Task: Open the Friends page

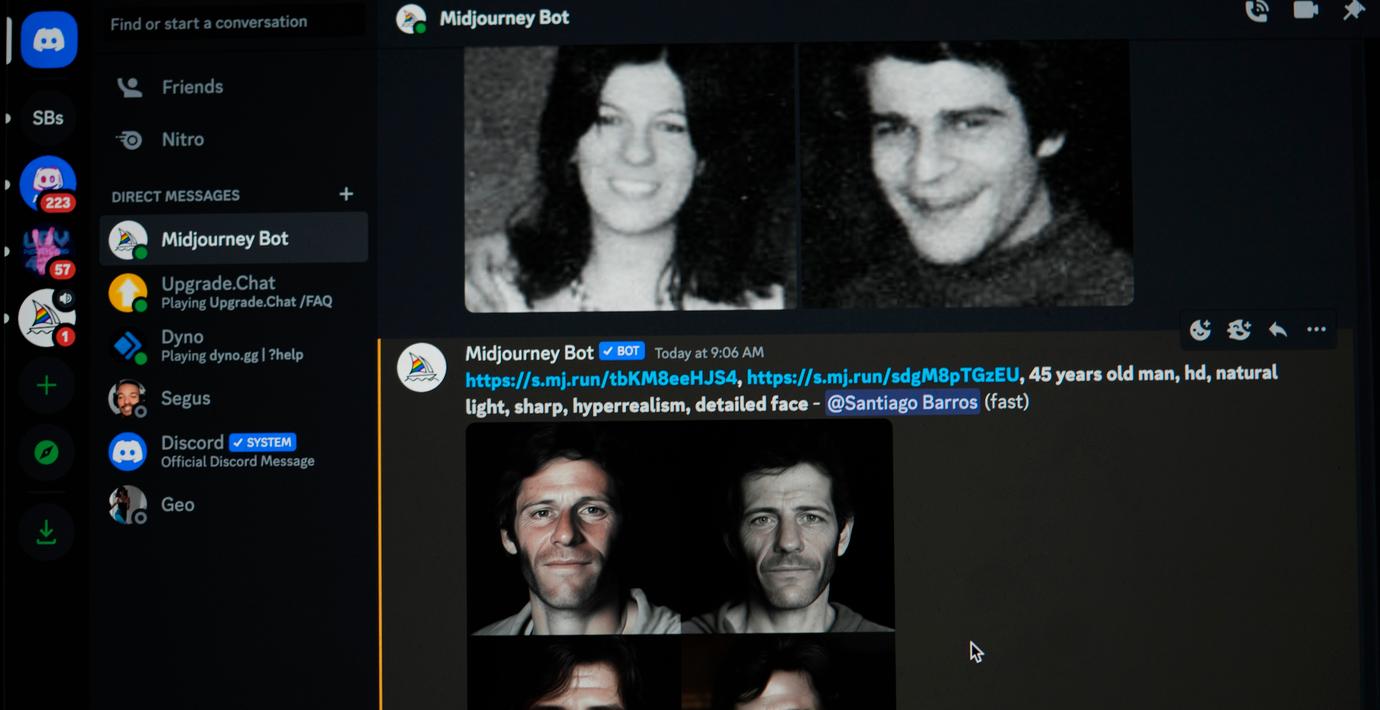Action: [232, 87]
